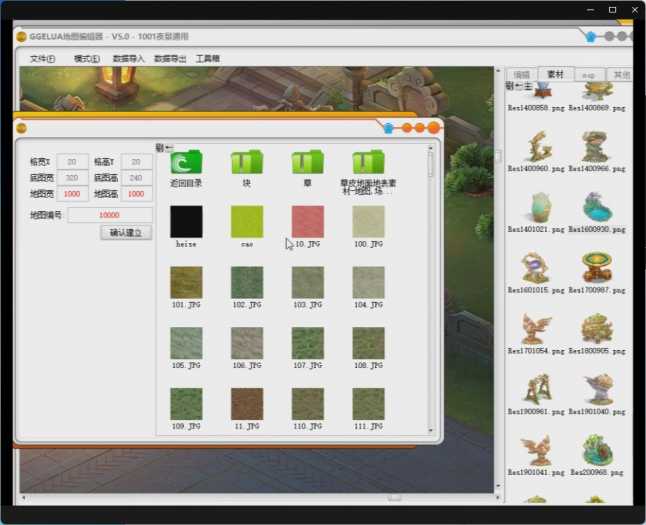Pick the 111.JPG grass tile
The height and width of the screenshot is (525, 646).
pyautogui.click(x=368, y=403)
